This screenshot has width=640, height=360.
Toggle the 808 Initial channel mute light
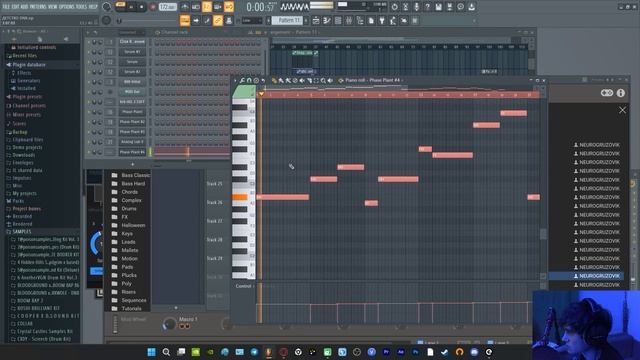[89, 82]
